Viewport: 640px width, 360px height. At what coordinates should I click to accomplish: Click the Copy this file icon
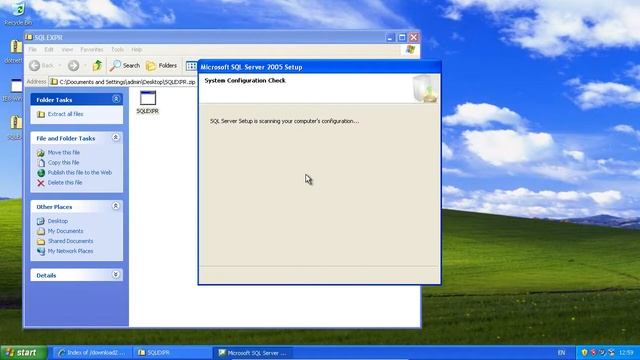pyautogui.click(x=41, y=163)
